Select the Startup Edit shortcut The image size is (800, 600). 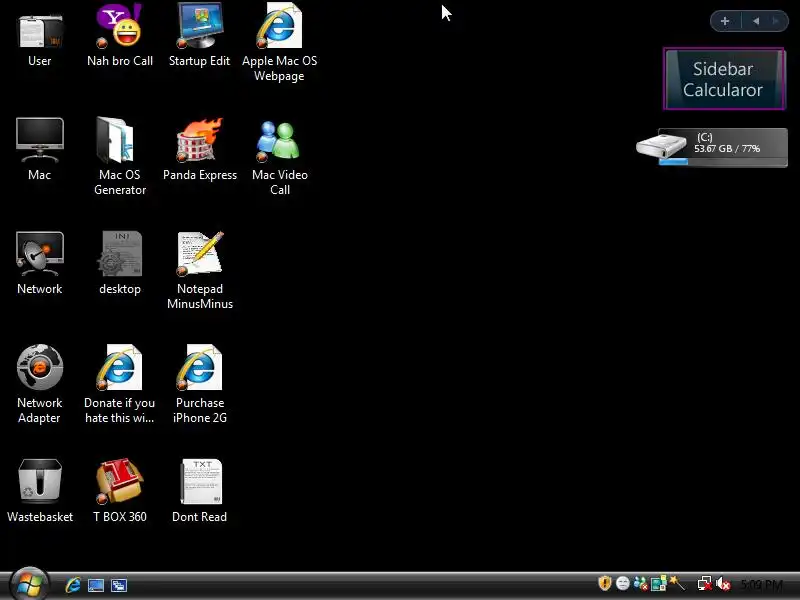click(199, 36)
